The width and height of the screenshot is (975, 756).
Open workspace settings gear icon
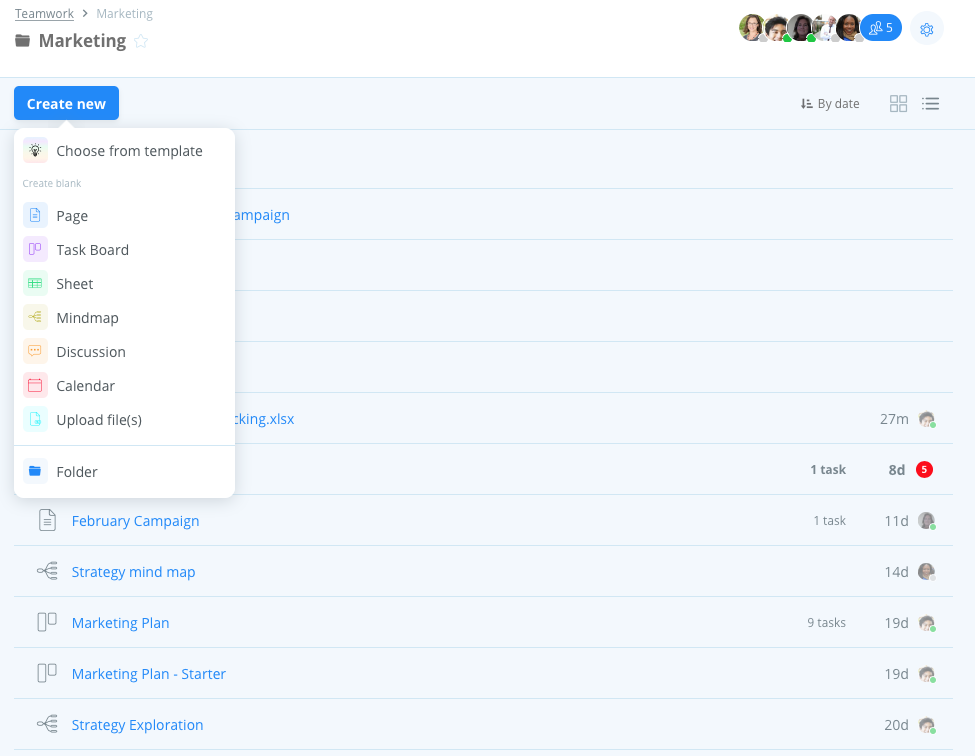coord(927,29)
